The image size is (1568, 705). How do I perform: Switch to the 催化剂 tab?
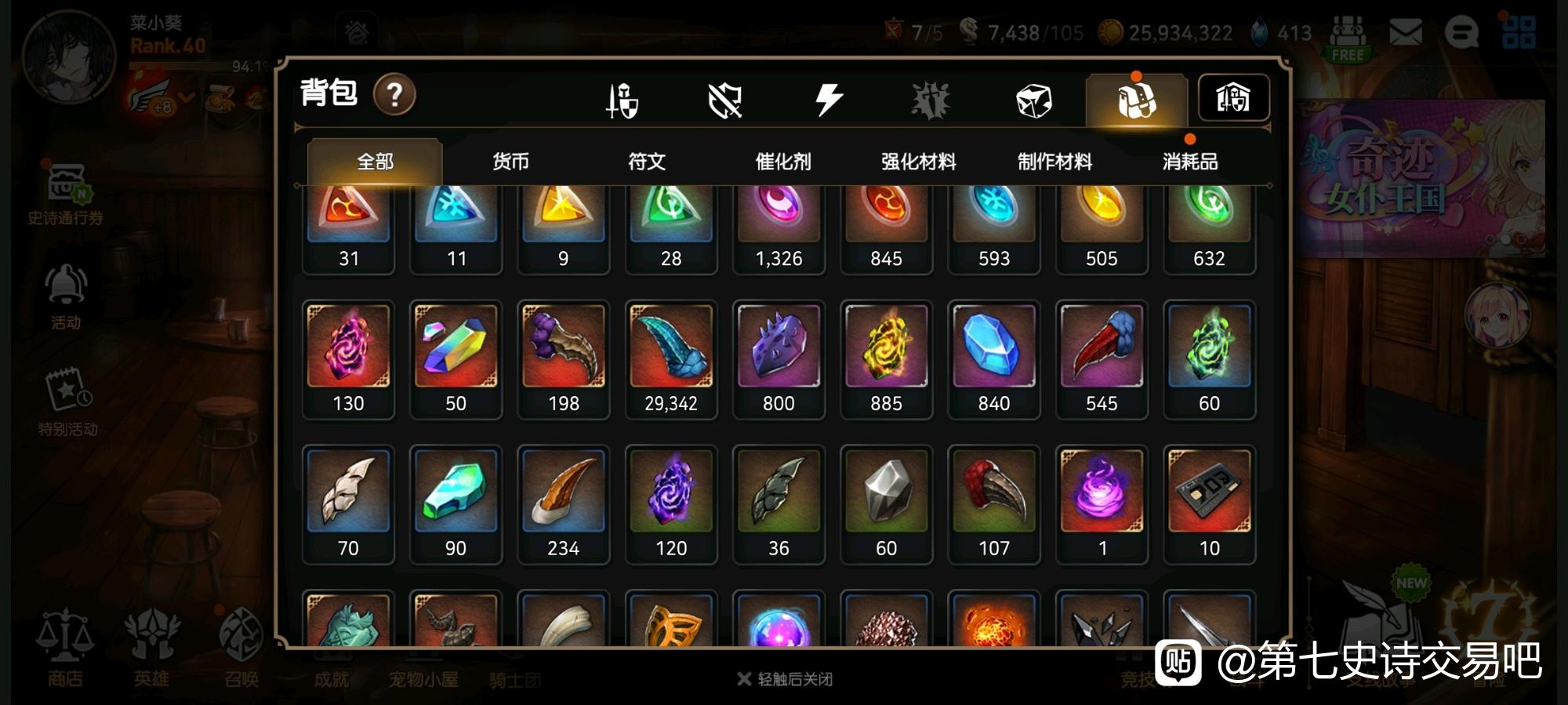[x=782, y=162]
